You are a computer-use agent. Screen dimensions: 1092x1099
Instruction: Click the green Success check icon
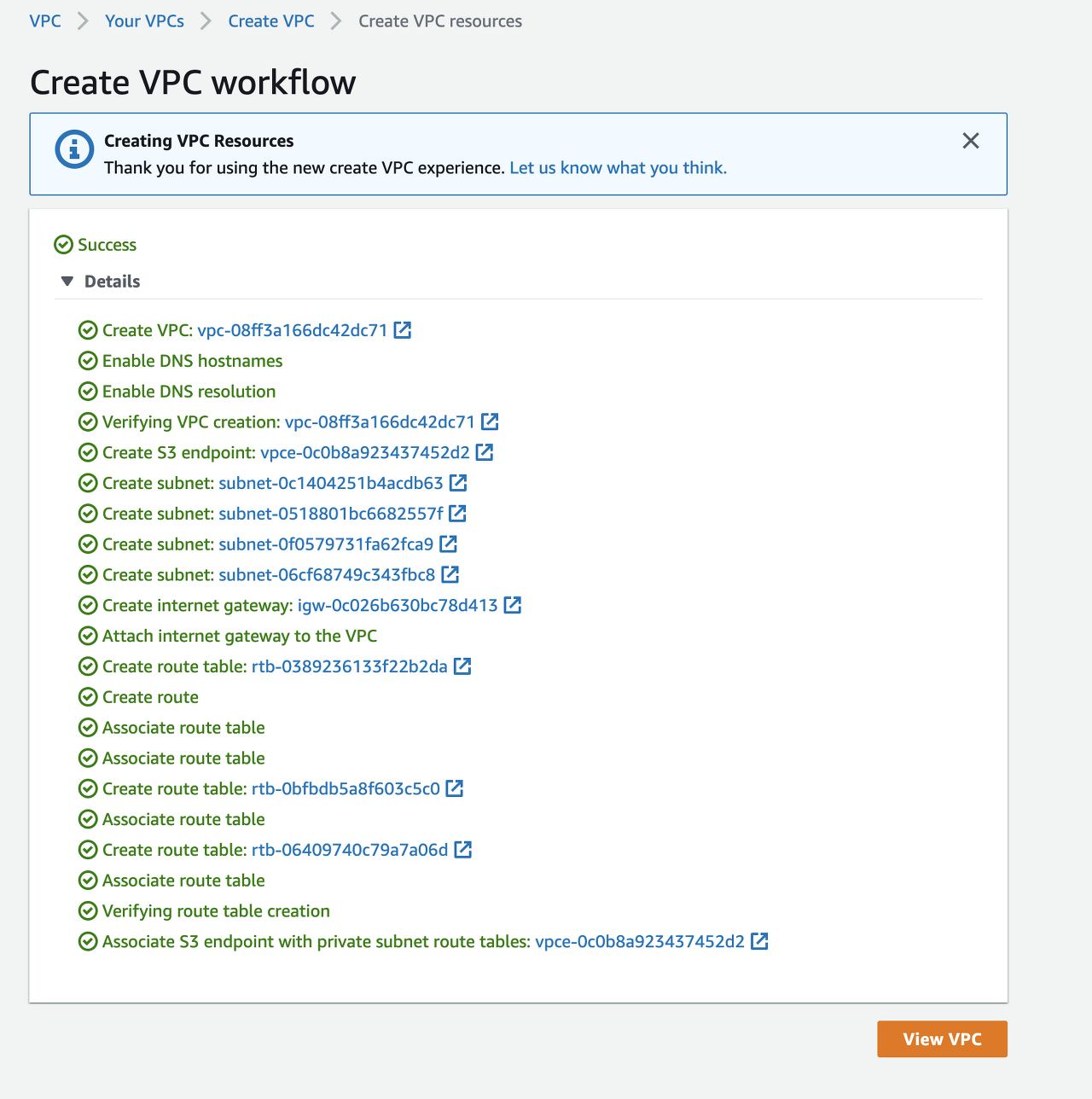coord(63,245)
